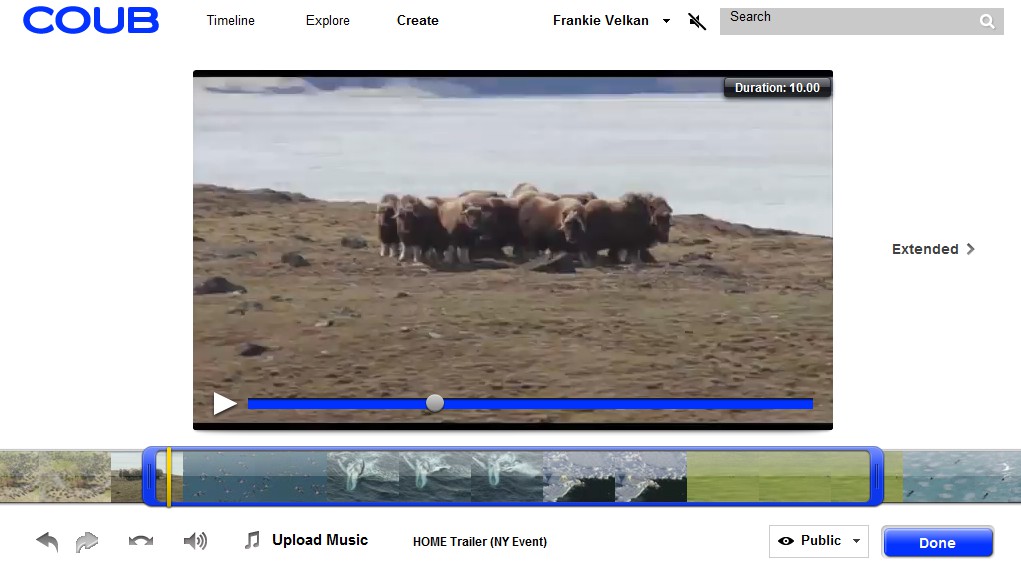
Task: Click the blue video progress bar
Action: click(530, 404)
